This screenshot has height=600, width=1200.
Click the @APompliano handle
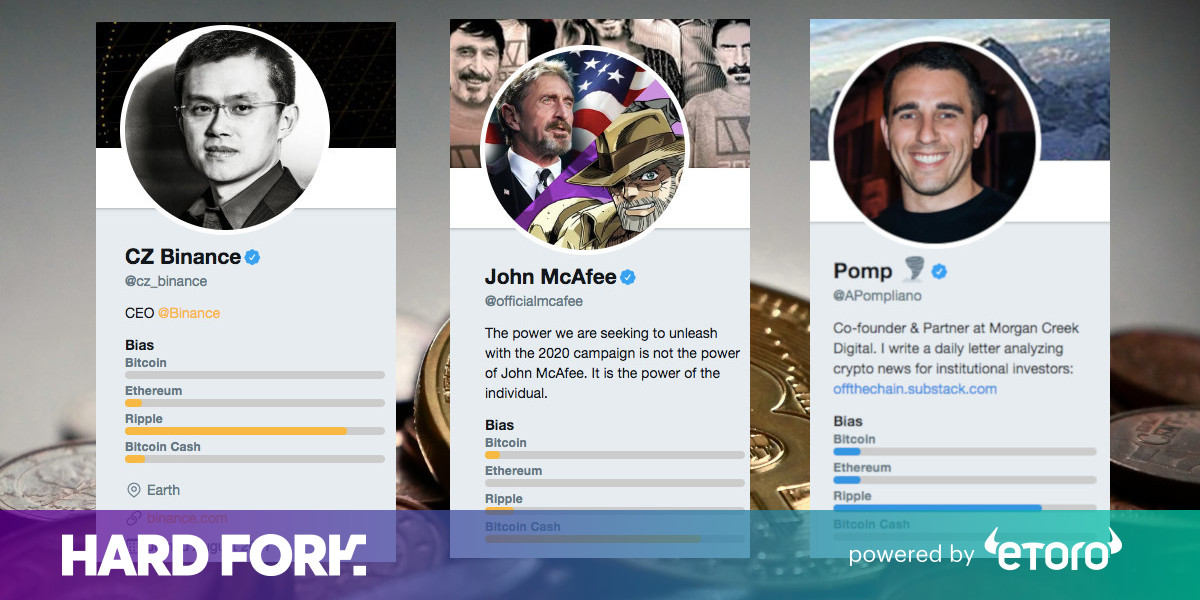coord(878,296)
